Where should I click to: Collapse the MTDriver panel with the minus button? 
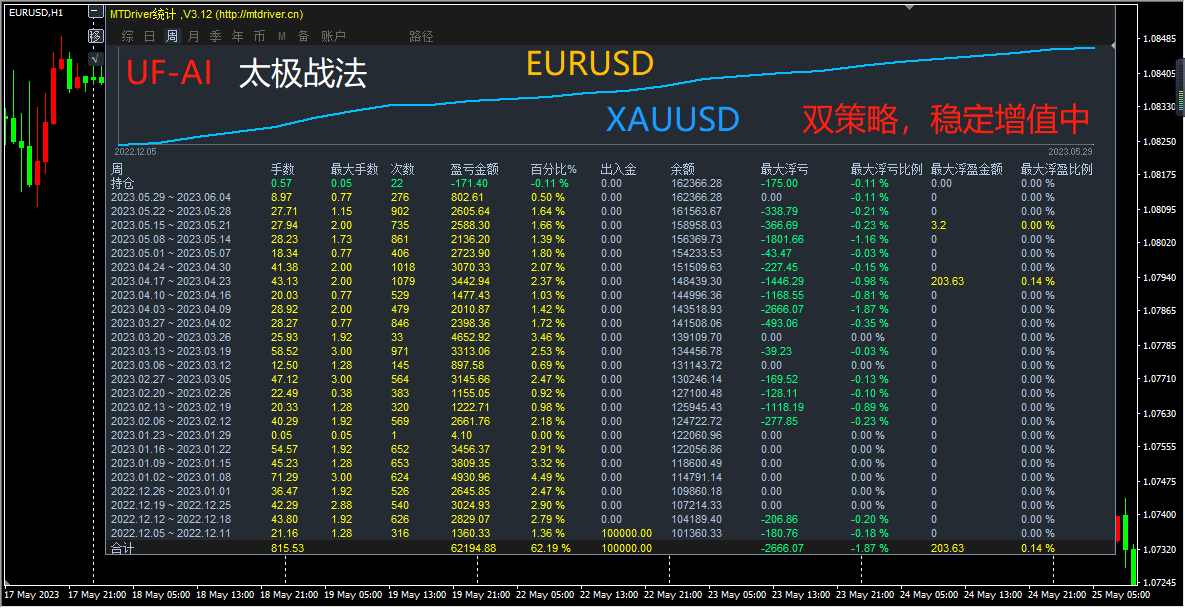coord(95,12)
